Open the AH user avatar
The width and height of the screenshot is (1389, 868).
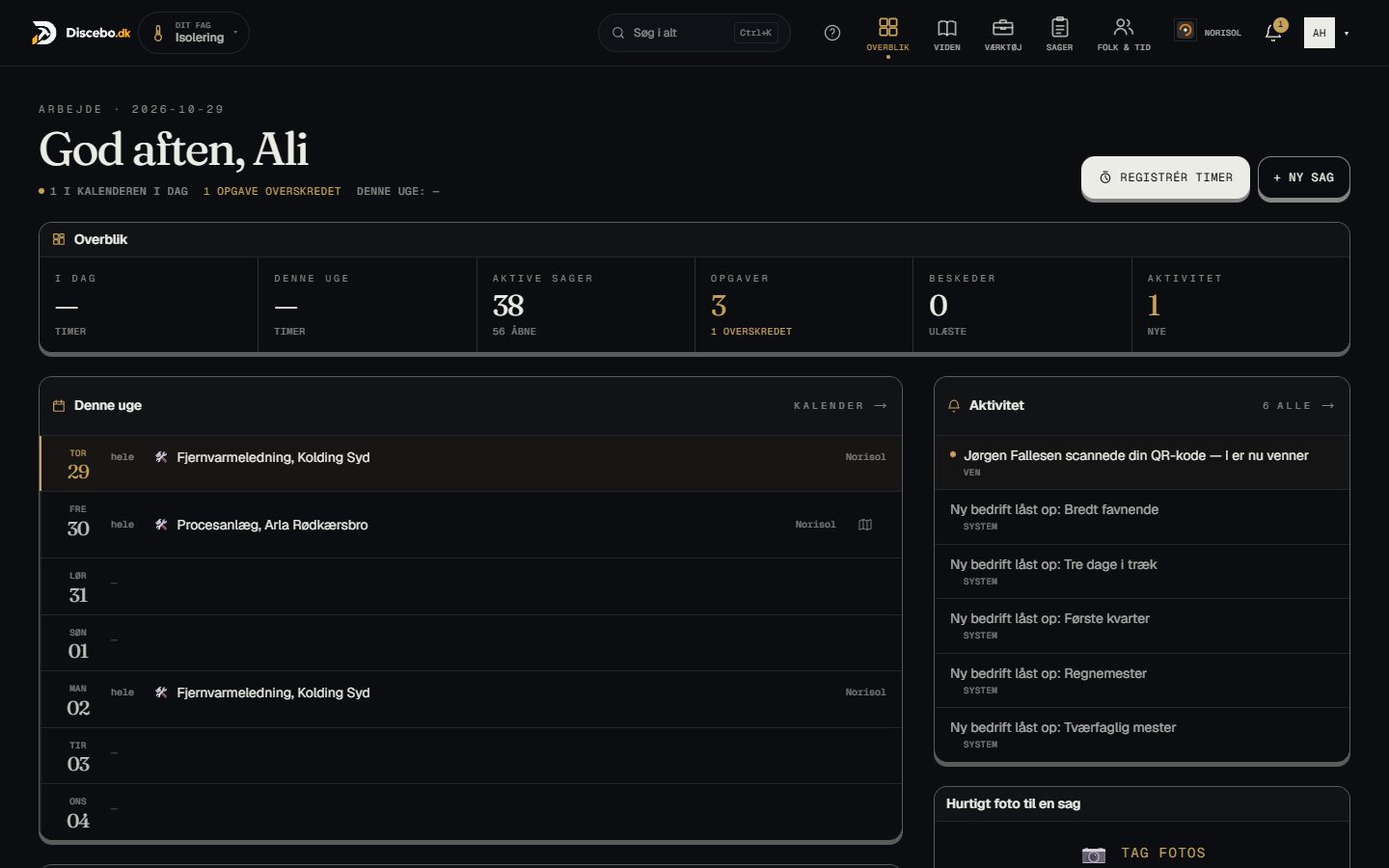point(1320,33)
